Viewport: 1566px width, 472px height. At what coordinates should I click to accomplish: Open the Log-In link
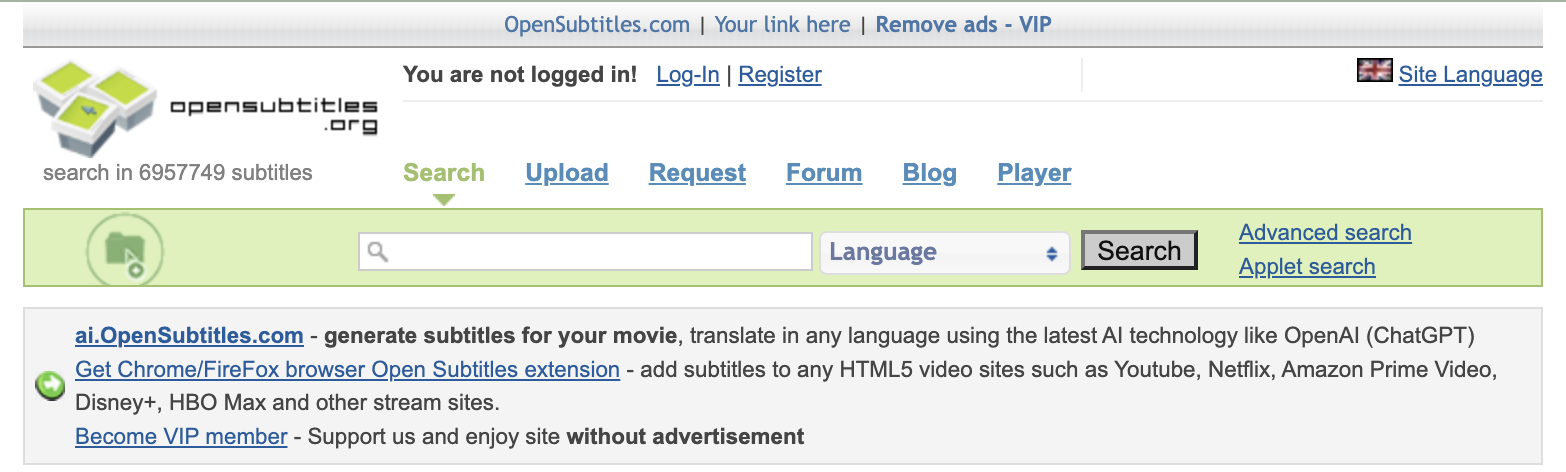pos(688,75)
